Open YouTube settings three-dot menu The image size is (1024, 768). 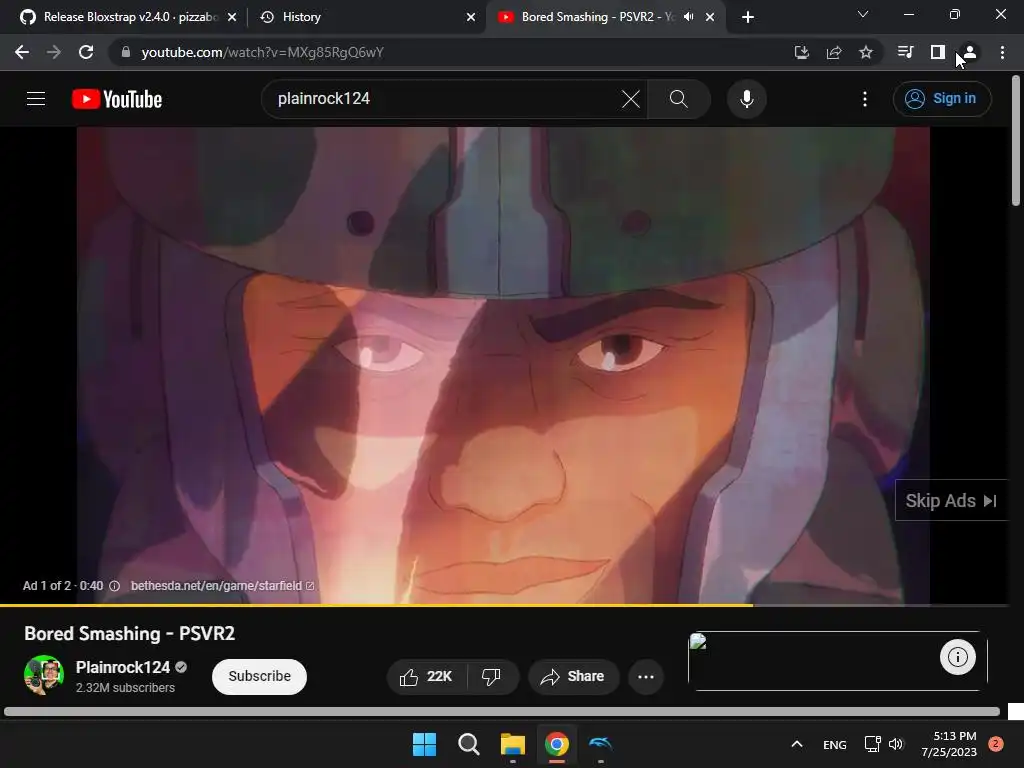(865, 99)
